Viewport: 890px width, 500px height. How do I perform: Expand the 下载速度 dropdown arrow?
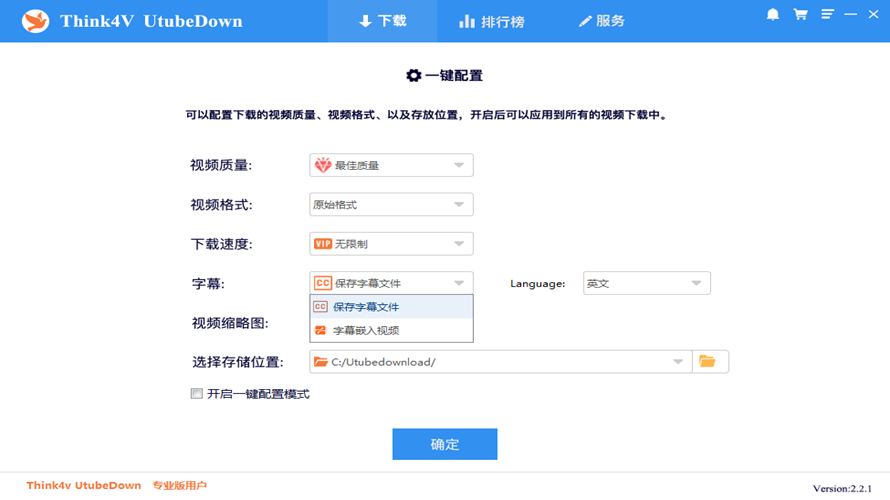click(x=459, y=244)
